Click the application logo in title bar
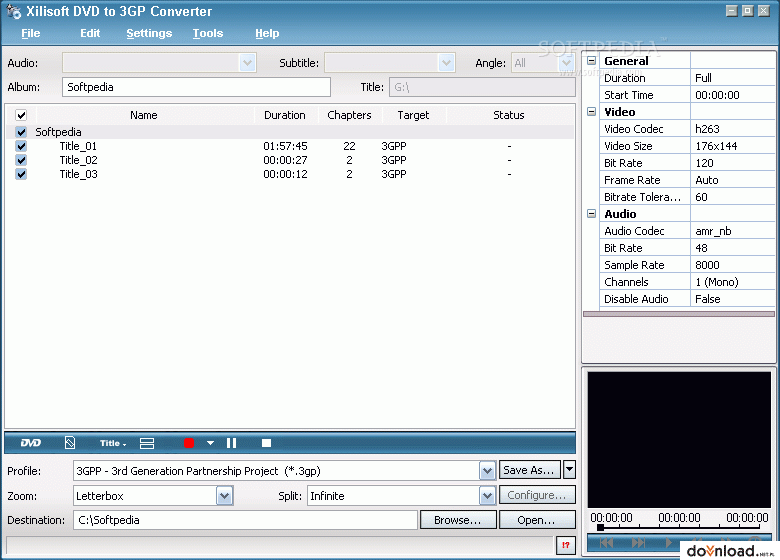This screenshot has width=780, height=560. (x=14, y=11)
